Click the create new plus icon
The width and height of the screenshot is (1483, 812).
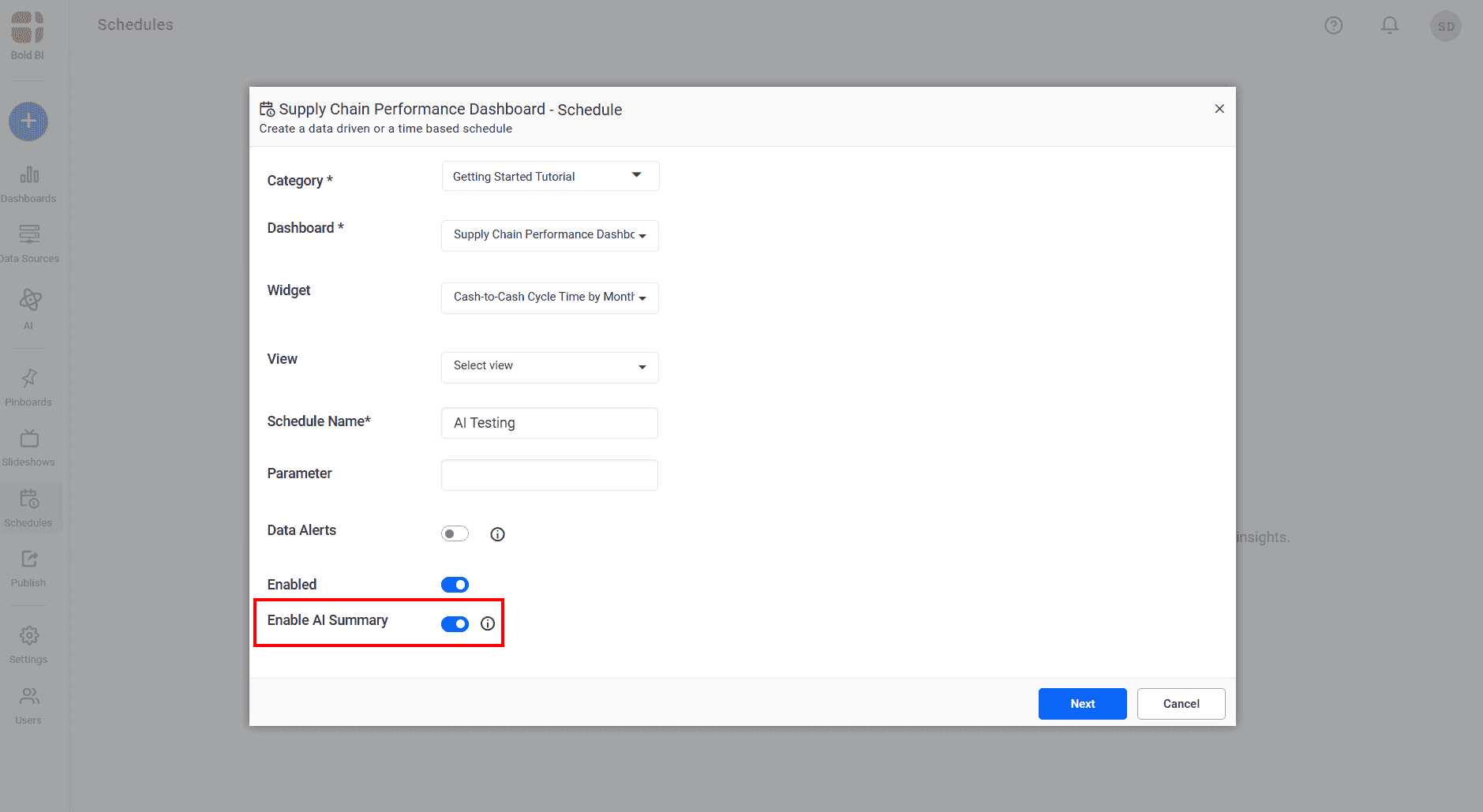point(28,122)
